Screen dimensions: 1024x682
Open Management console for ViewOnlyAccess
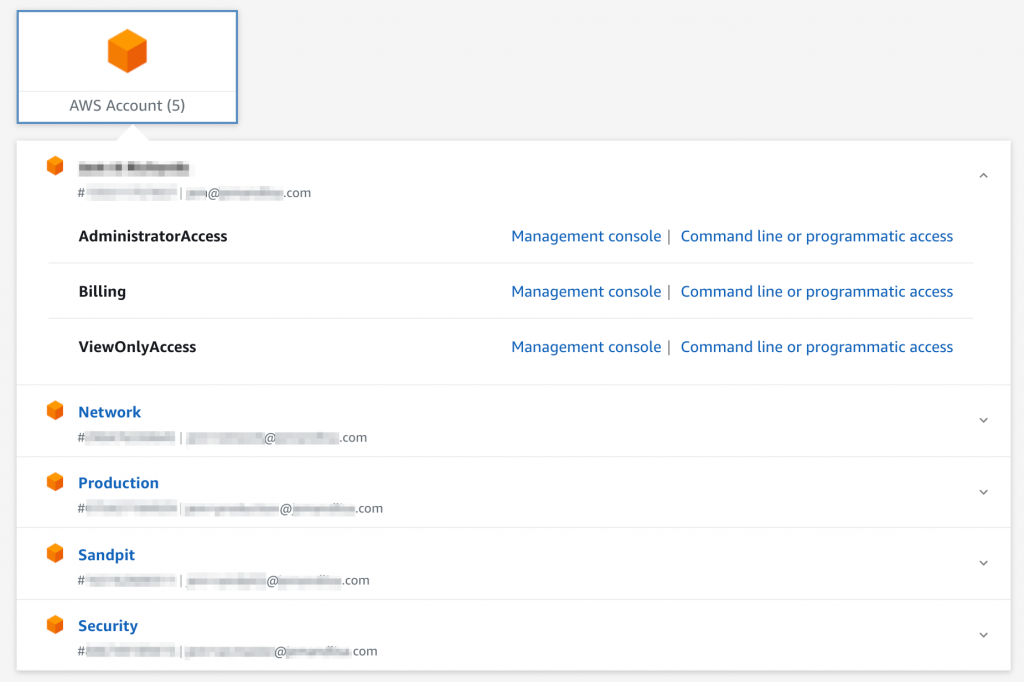pos(586,348)
